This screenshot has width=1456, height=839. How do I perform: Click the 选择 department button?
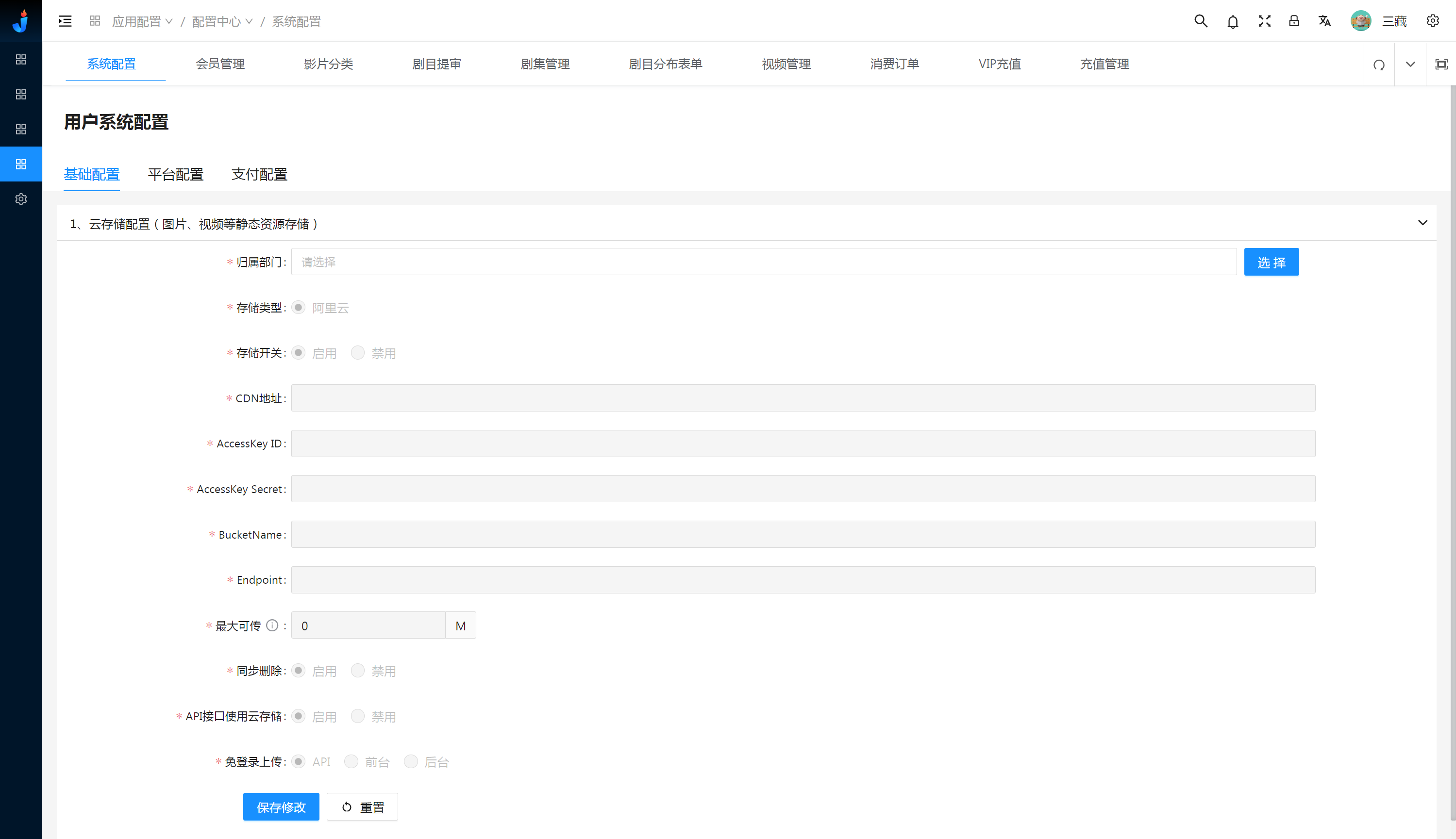coord(1271,262)
